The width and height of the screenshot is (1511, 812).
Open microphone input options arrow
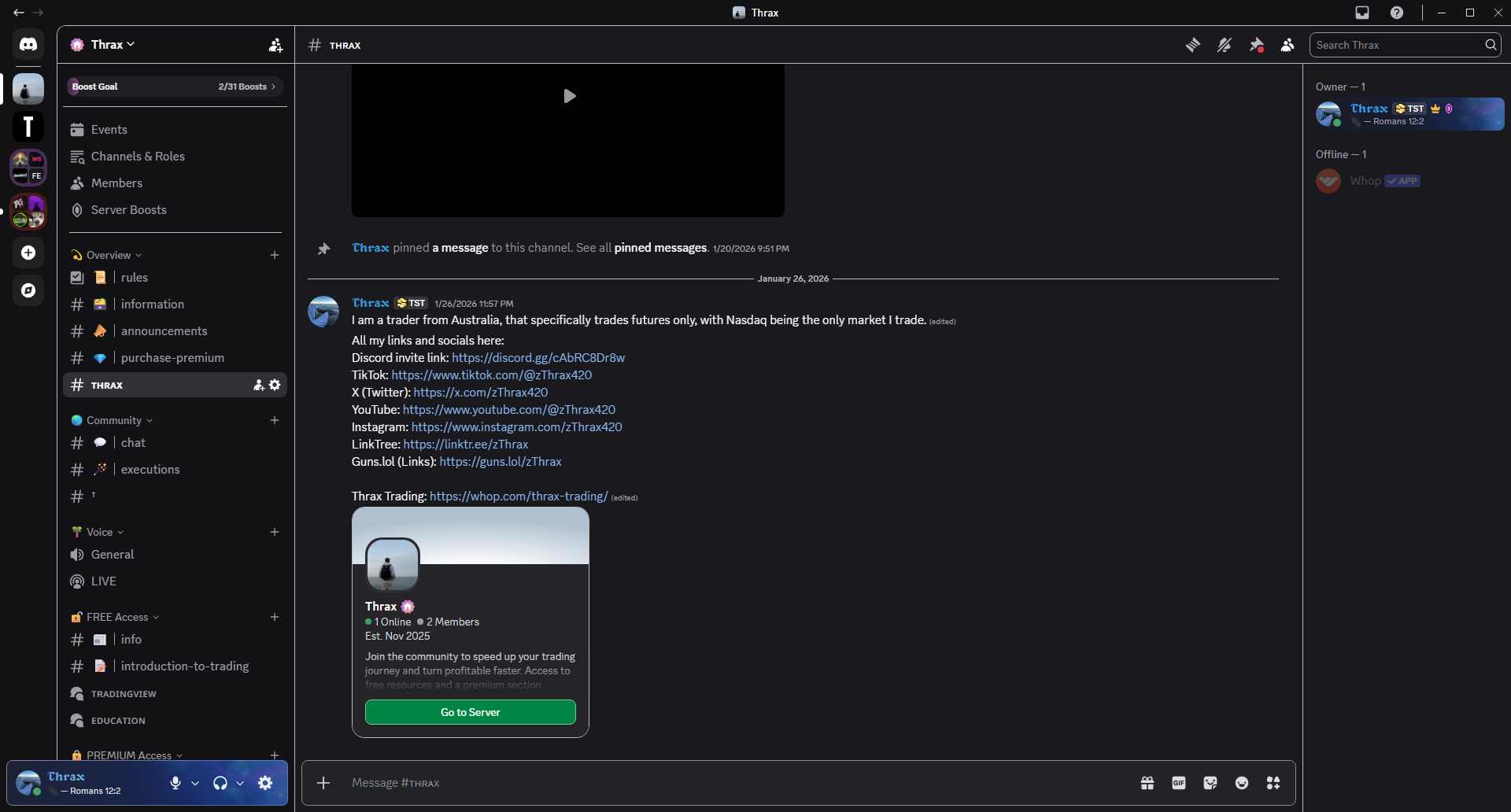click(195, 783)
